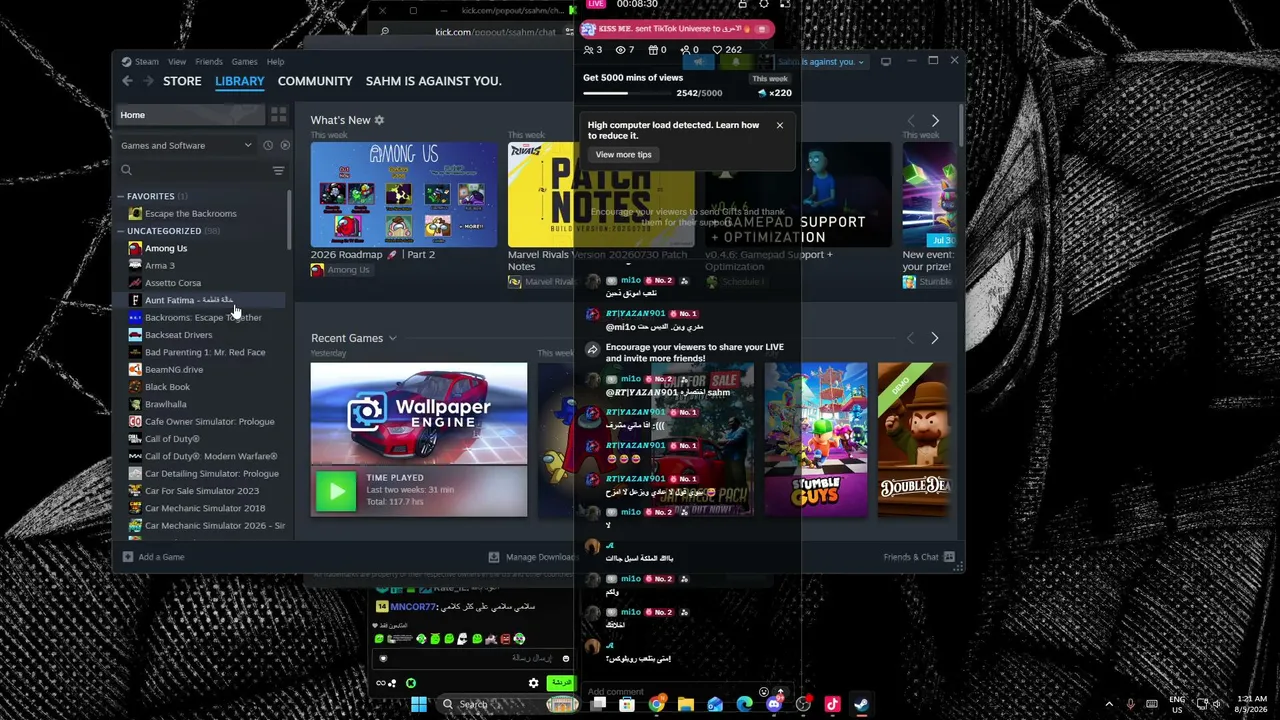Image resolution: width=1280 pixels, height=720 pixels.
Task: Click the Escape the Backrooms icon
Action: tap(135, 213)
